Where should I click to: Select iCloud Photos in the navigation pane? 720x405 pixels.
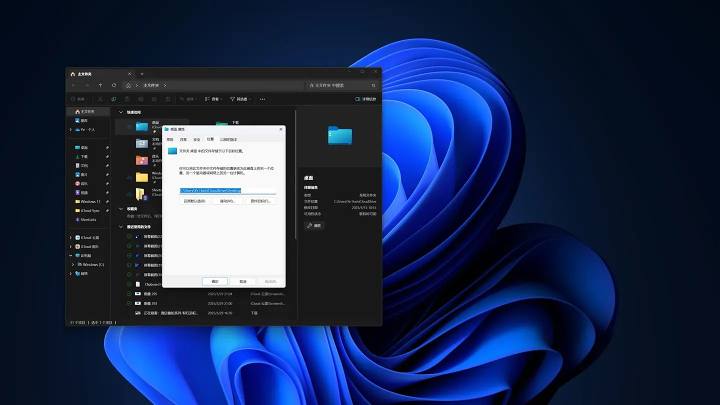tap(87, 247)
